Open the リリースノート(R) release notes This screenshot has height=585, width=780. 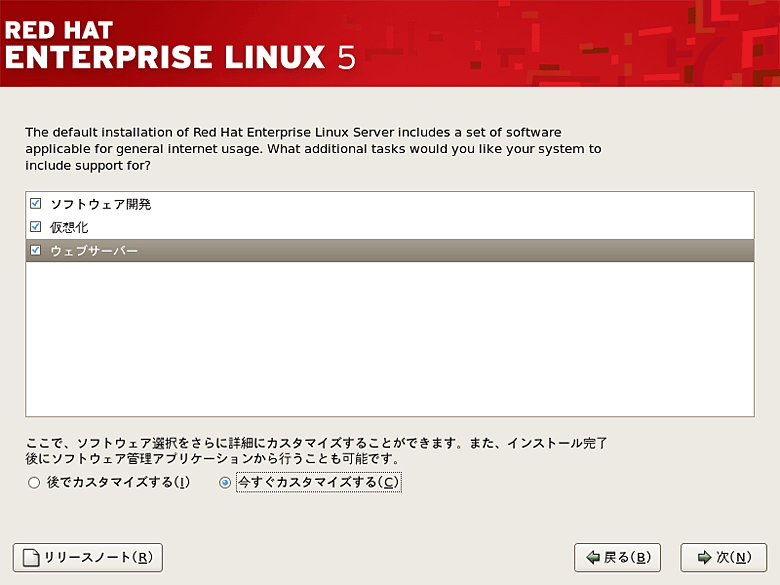[87, 557]
